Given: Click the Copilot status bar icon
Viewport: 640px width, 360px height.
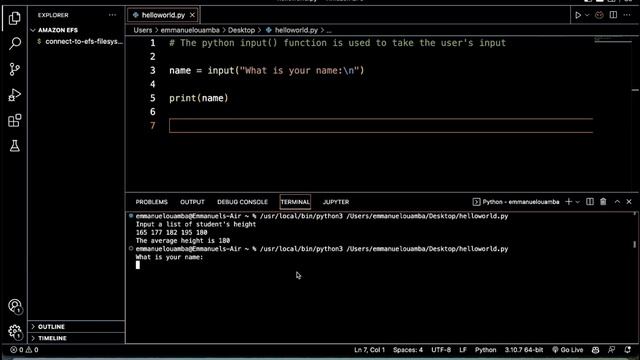Looking at the screenshot, I should coord(596,350).
